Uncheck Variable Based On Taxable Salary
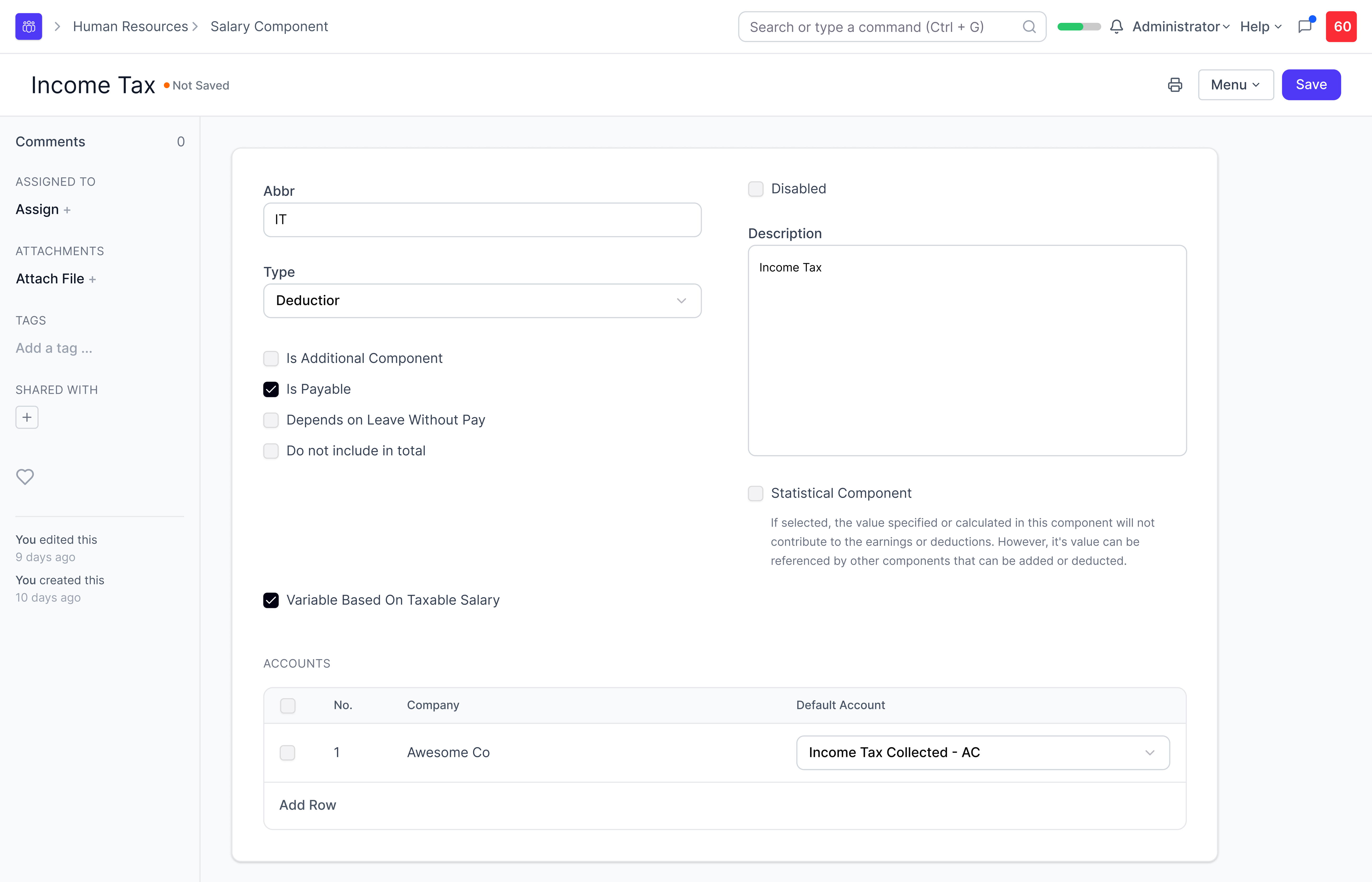Screen dimensions: 1372x882 271,600
